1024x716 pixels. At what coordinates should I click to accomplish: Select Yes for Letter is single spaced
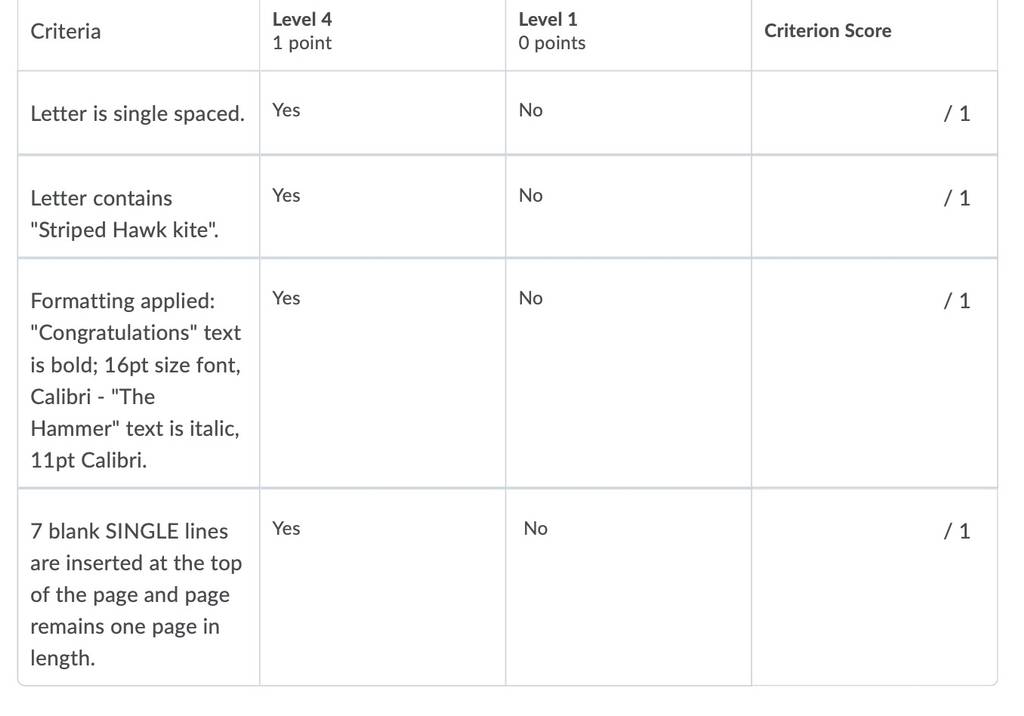(x=382, y=113)
